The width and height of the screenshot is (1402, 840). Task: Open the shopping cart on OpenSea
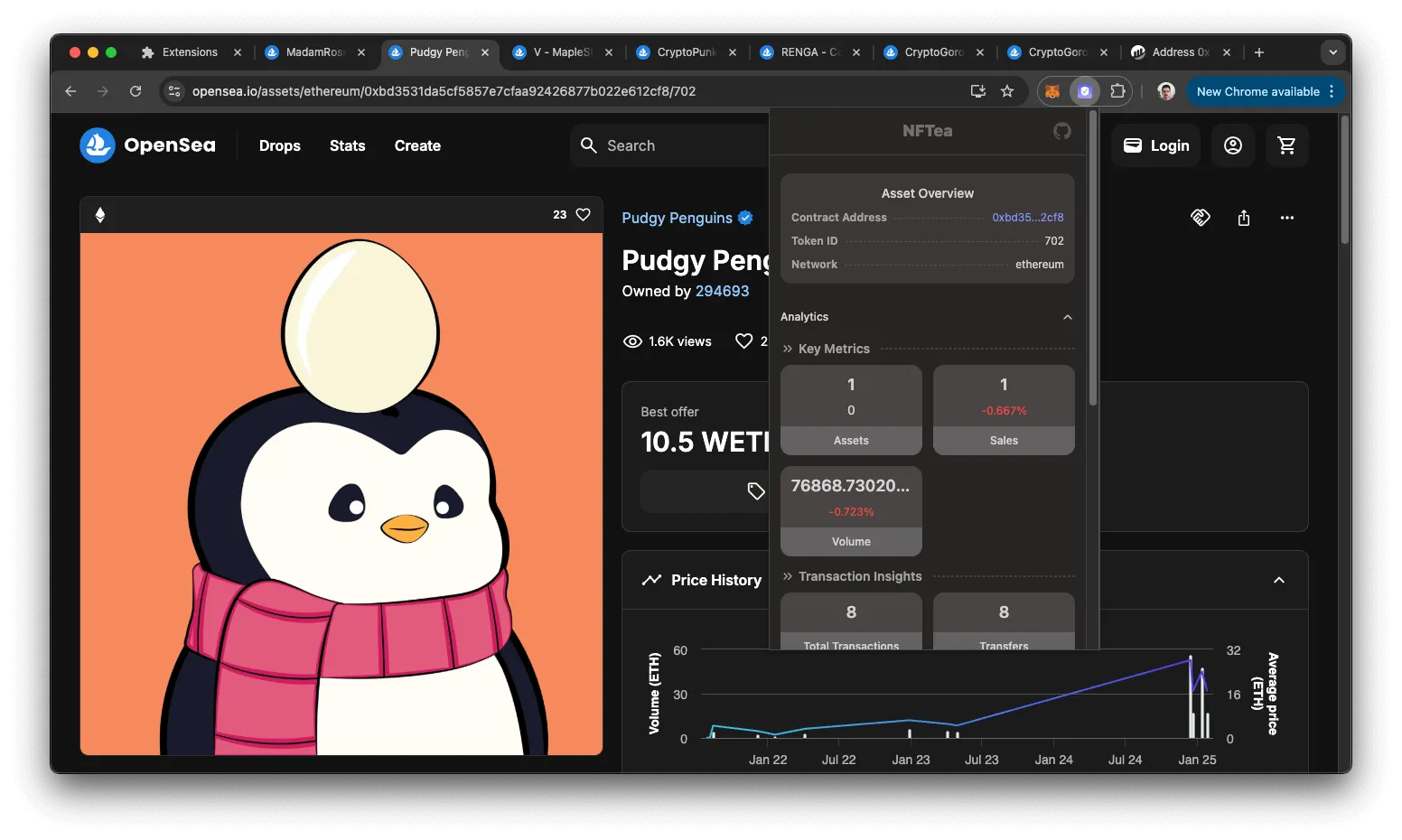pyautogui.click(x=1287, y=145)
